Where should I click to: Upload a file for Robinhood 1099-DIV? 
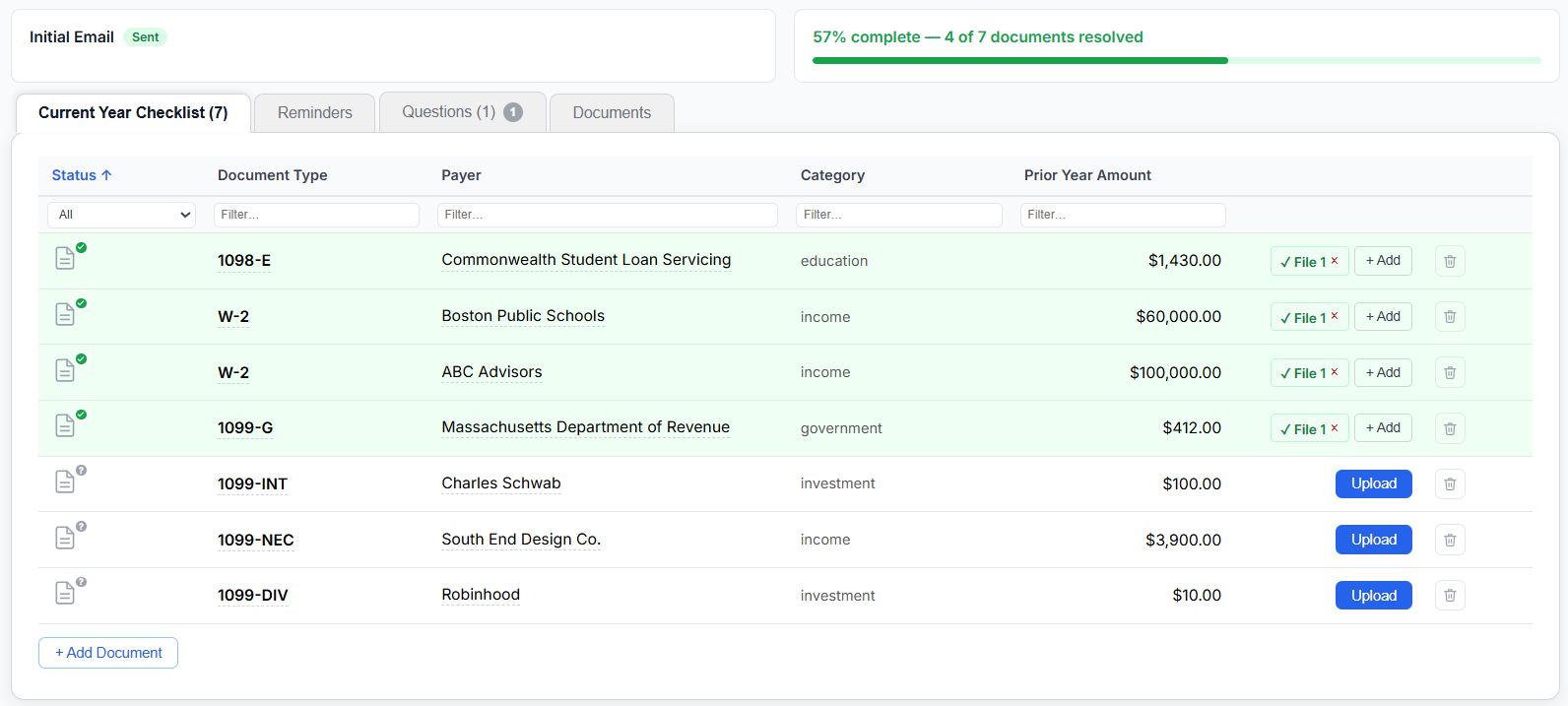pos(1374,596)
